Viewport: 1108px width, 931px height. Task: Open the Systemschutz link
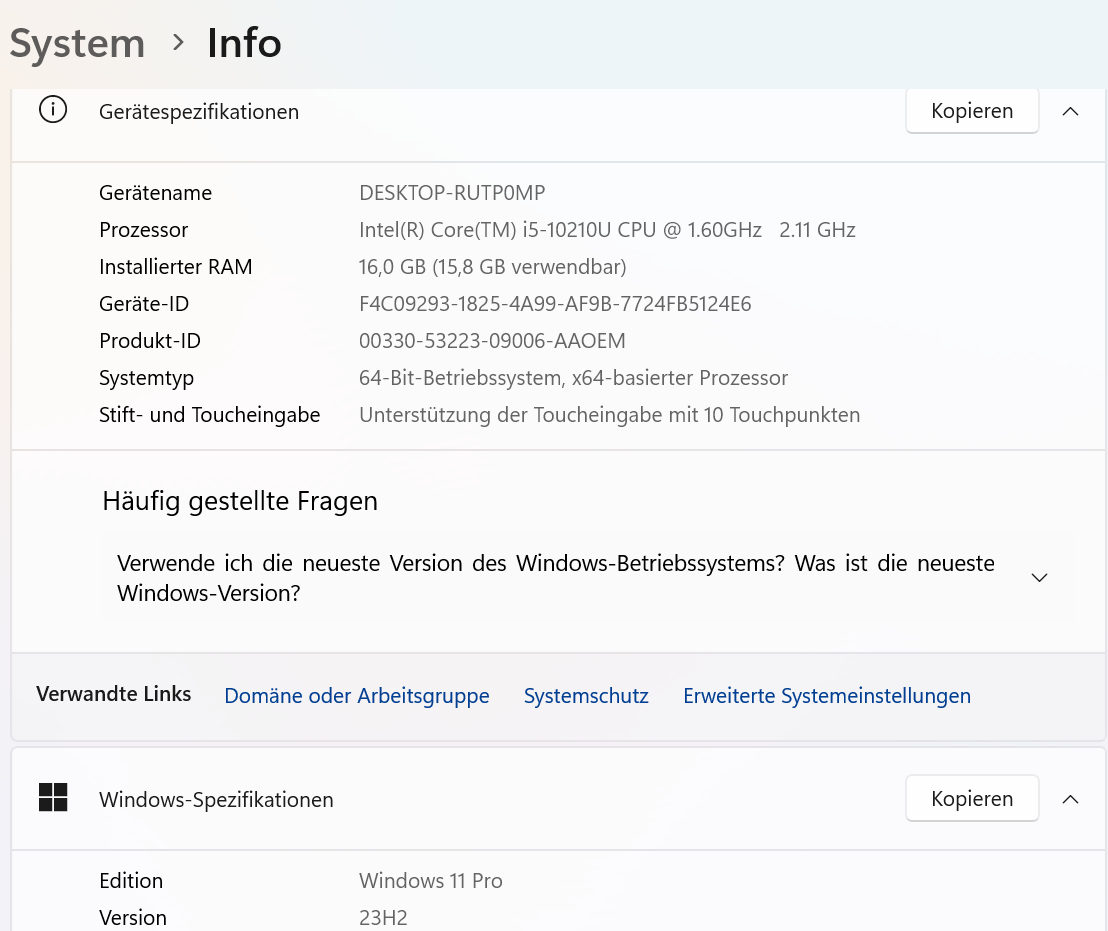pos(586,696)
